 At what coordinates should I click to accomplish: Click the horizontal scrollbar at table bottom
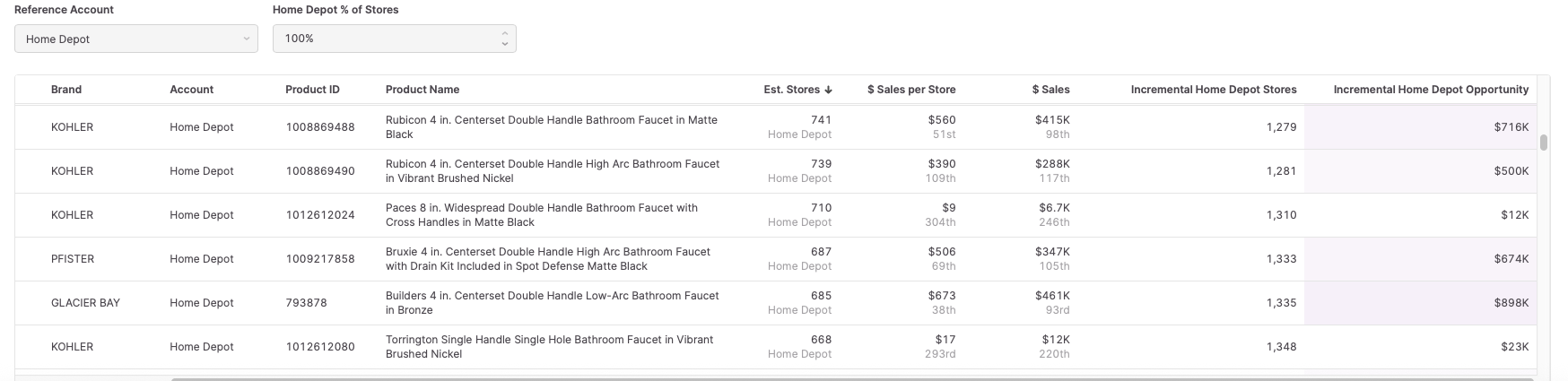[807, 378]
